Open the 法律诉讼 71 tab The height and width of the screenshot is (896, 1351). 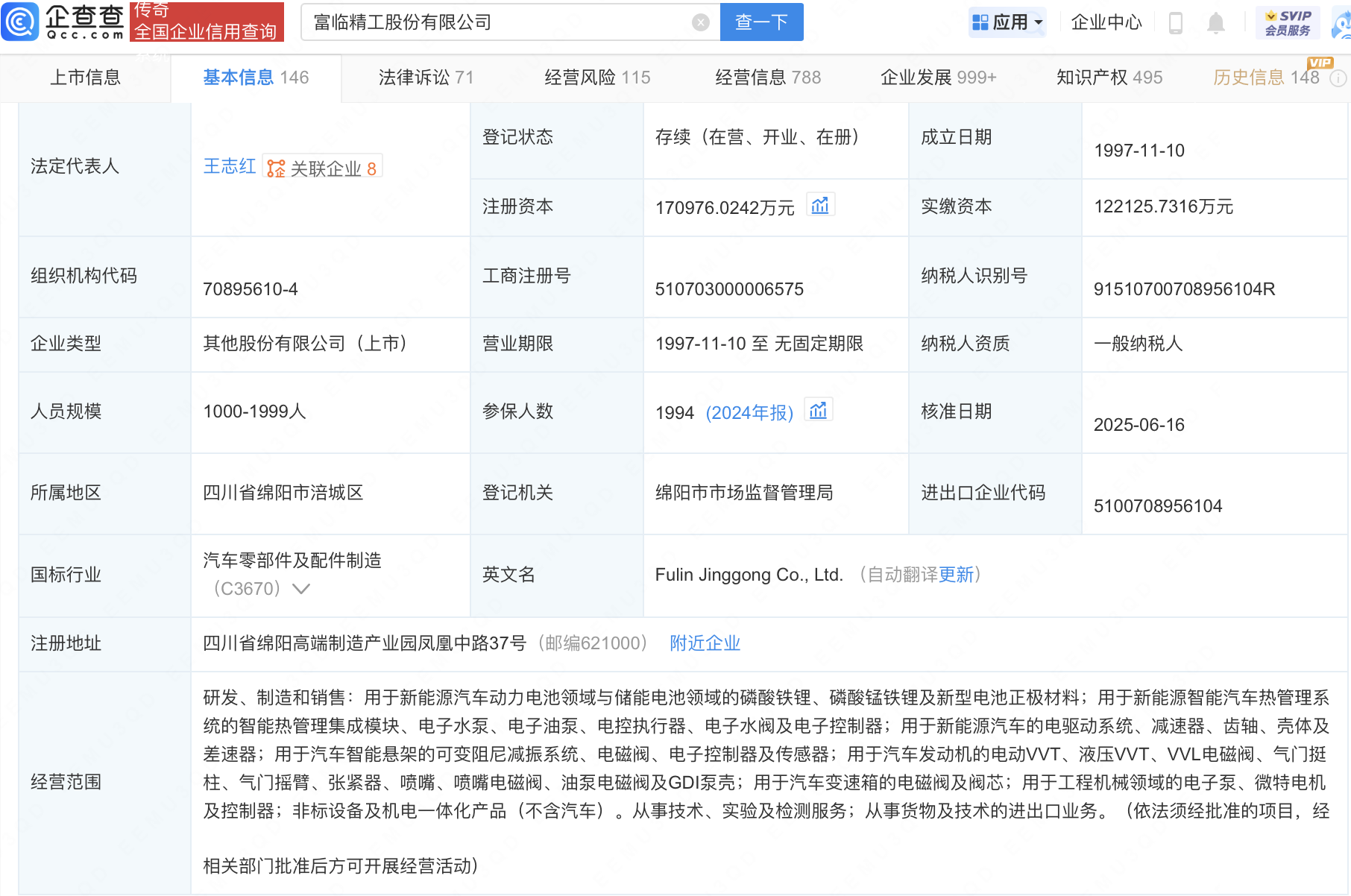pyautogui.click(x=426, y=78)
